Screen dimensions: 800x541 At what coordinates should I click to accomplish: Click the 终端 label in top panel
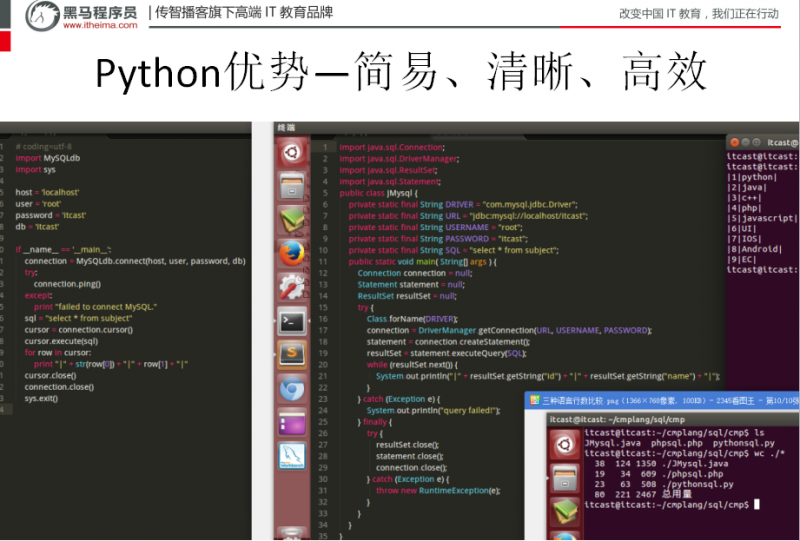click(286, 128)
